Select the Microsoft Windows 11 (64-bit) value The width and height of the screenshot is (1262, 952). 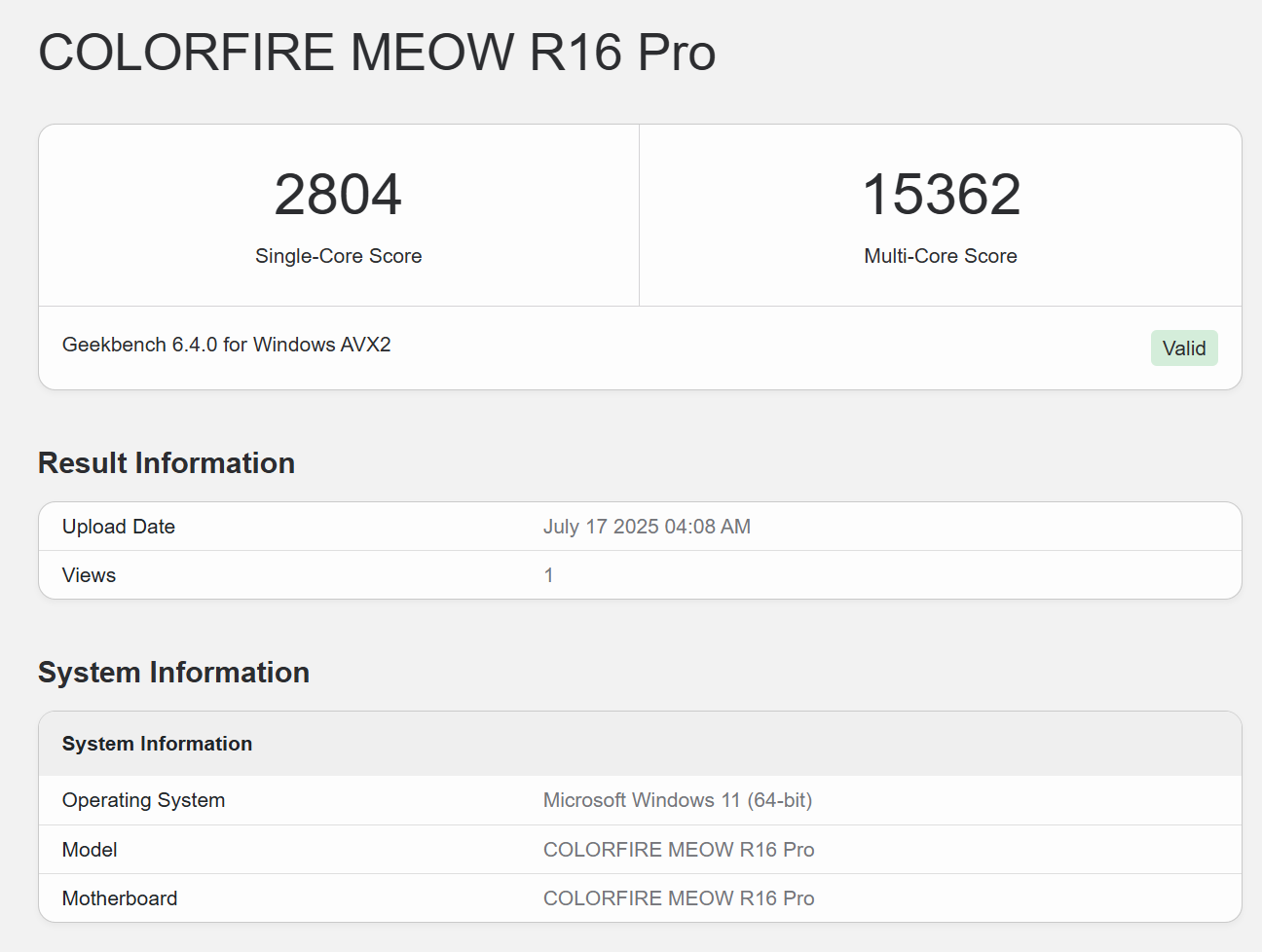677,800
